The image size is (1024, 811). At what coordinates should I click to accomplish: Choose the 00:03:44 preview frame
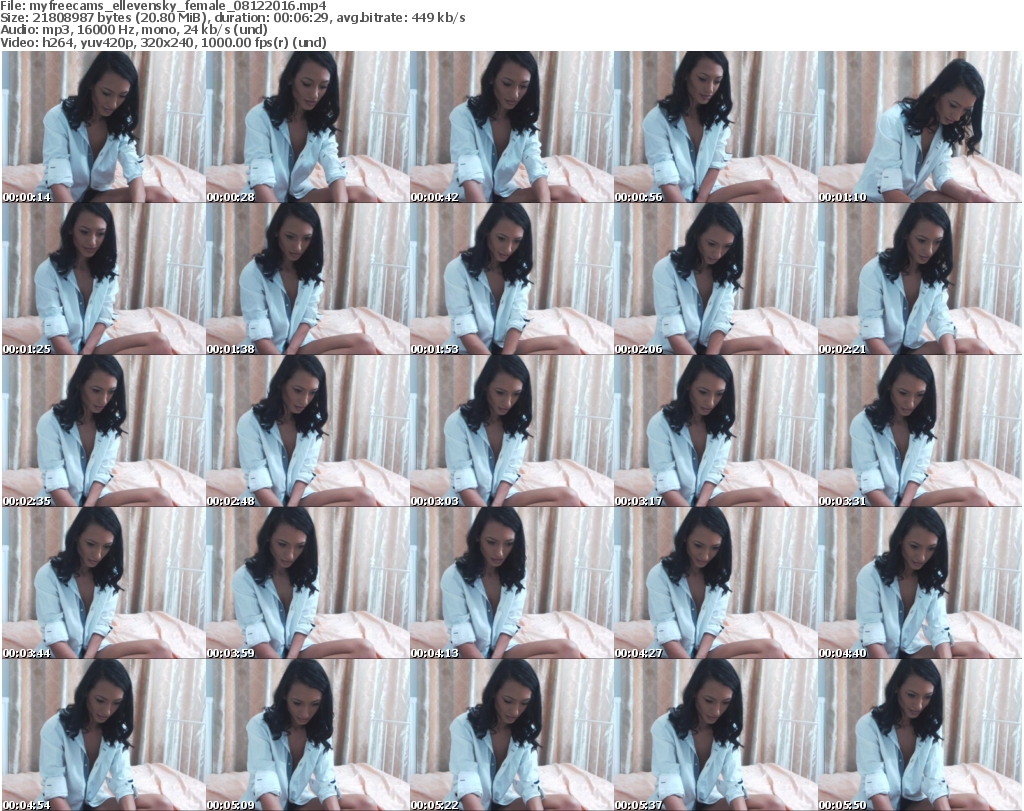tap(104, 583)
